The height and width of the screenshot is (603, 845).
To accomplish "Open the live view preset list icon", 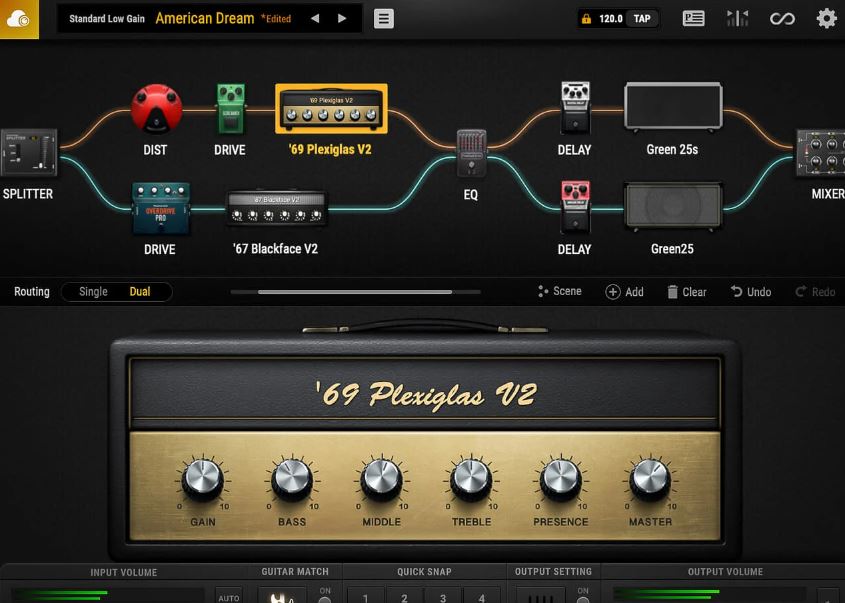I will point(693,19).
